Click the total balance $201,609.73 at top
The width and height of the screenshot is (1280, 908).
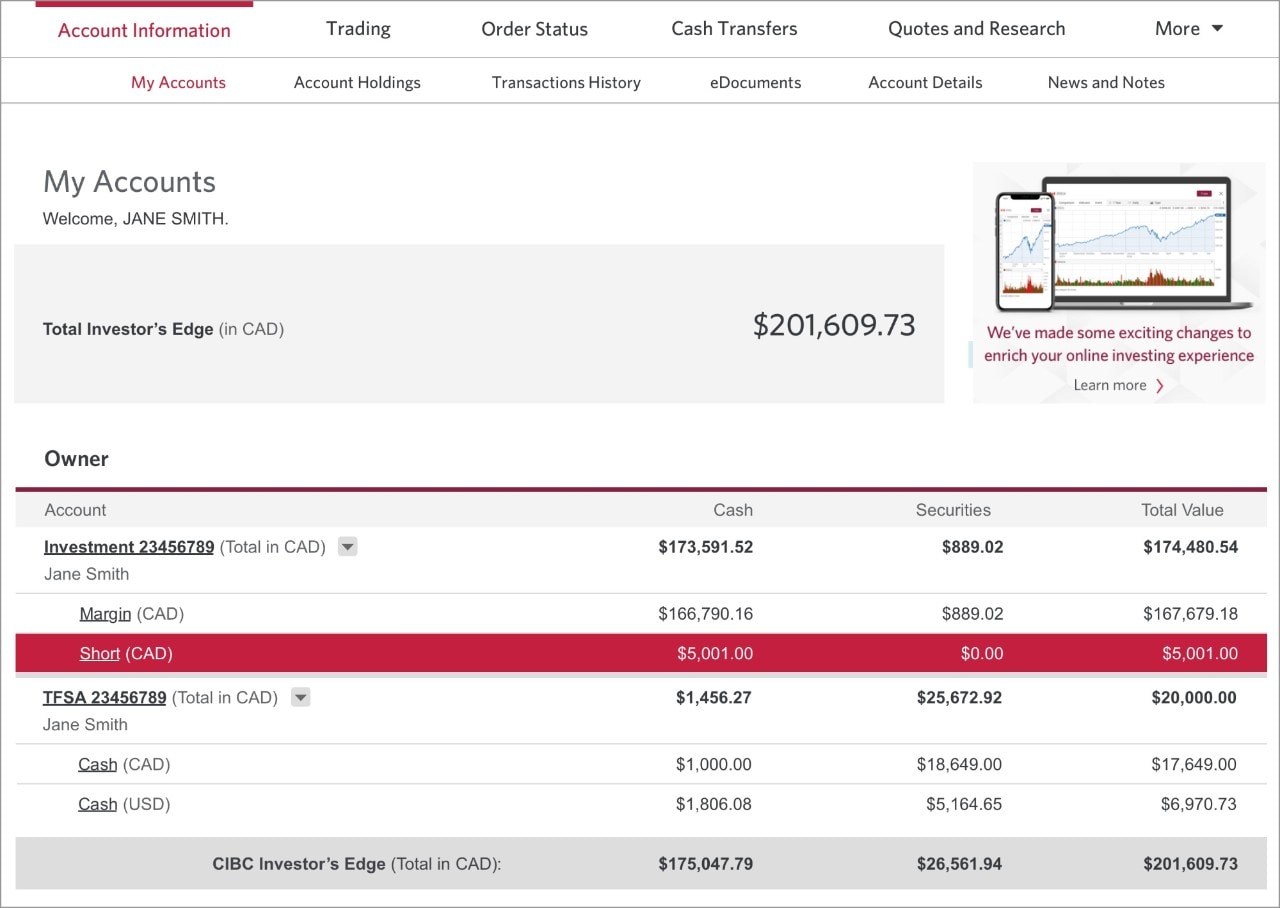[834, 325]
